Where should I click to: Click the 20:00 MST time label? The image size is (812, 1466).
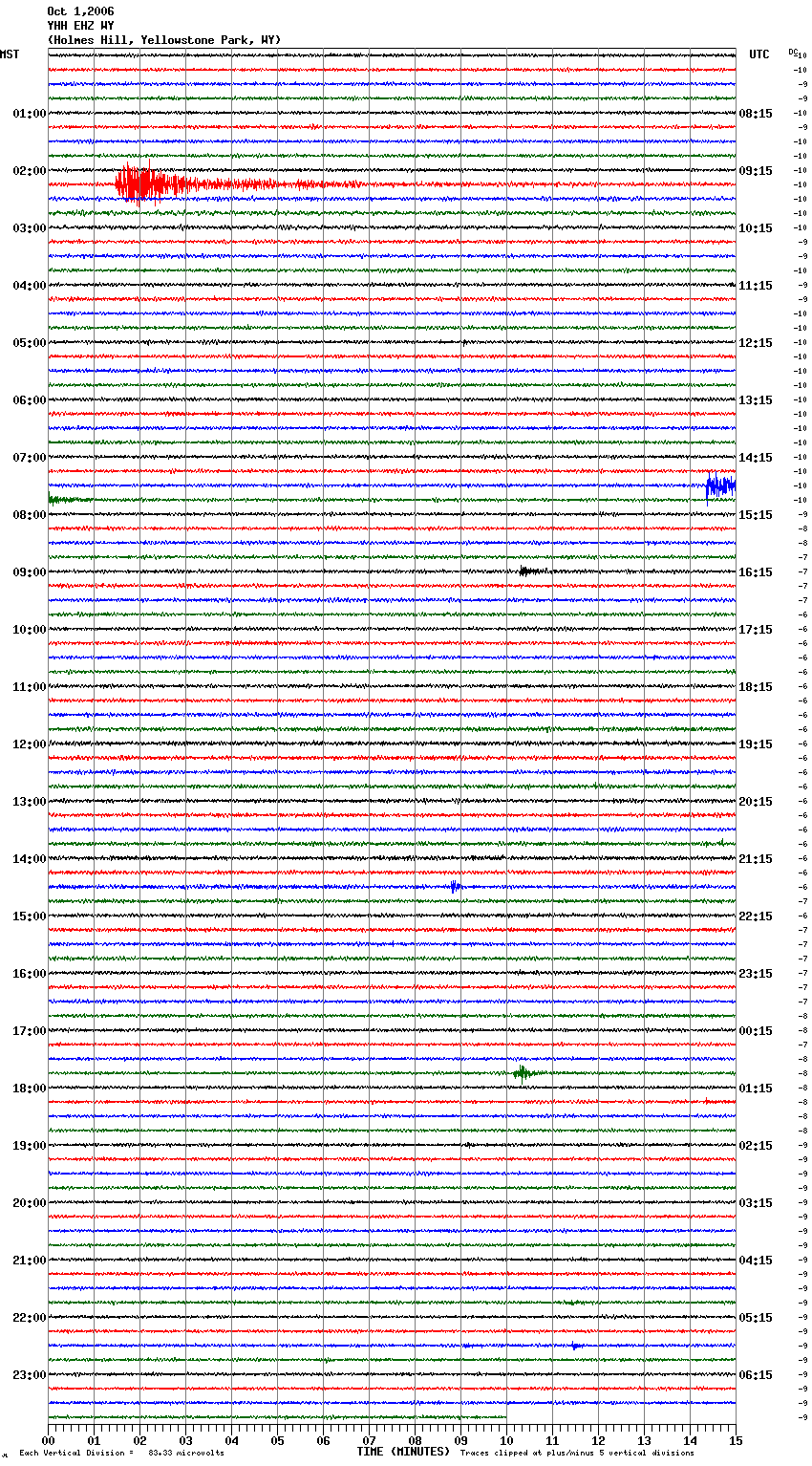click(x=30, y=1203)
